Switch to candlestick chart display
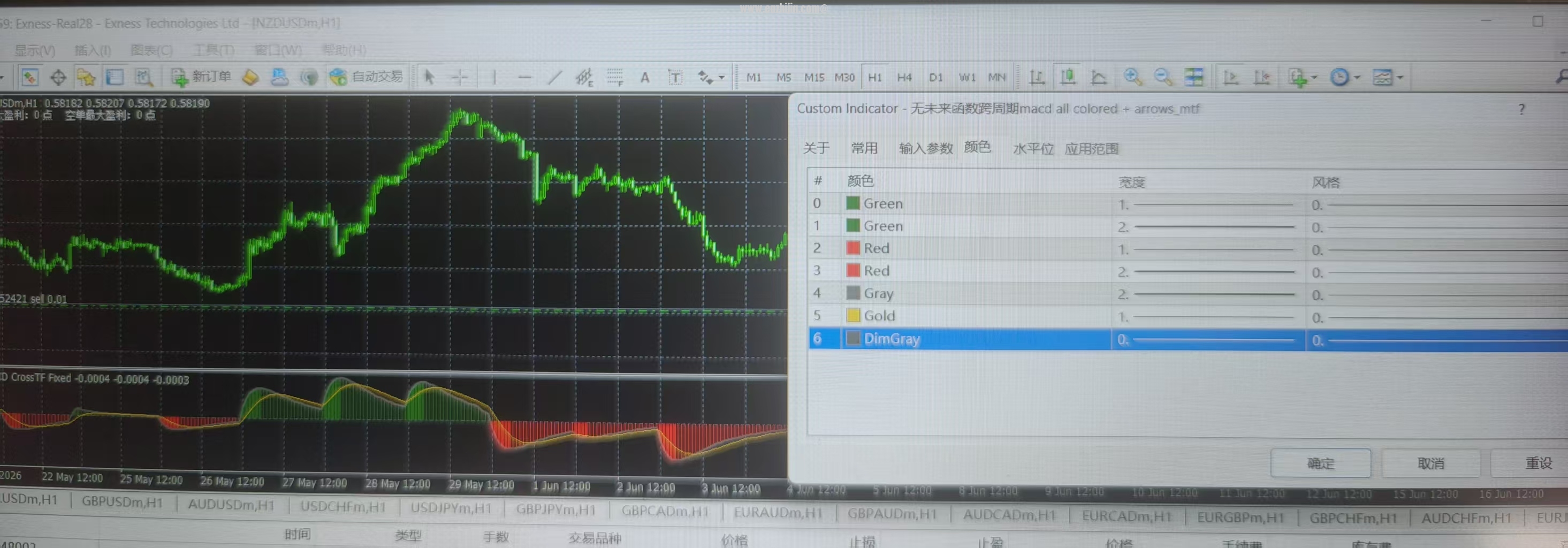The width and height of the screenshot is (1568, 548). coord(1068,77)
